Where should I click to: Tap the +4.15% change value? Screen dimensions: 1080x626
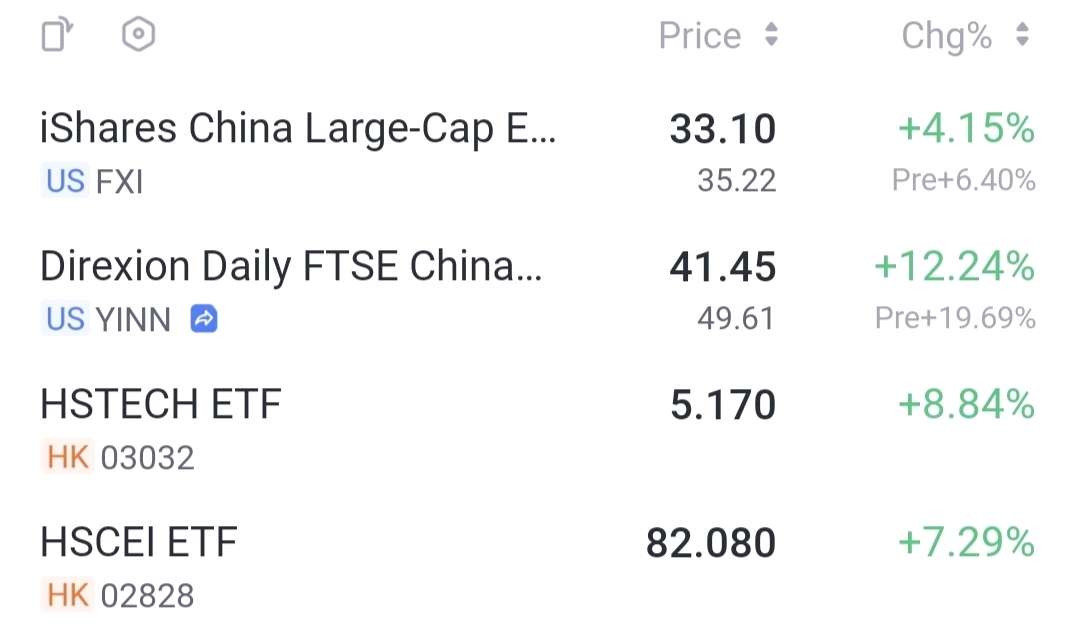(966, 129)
